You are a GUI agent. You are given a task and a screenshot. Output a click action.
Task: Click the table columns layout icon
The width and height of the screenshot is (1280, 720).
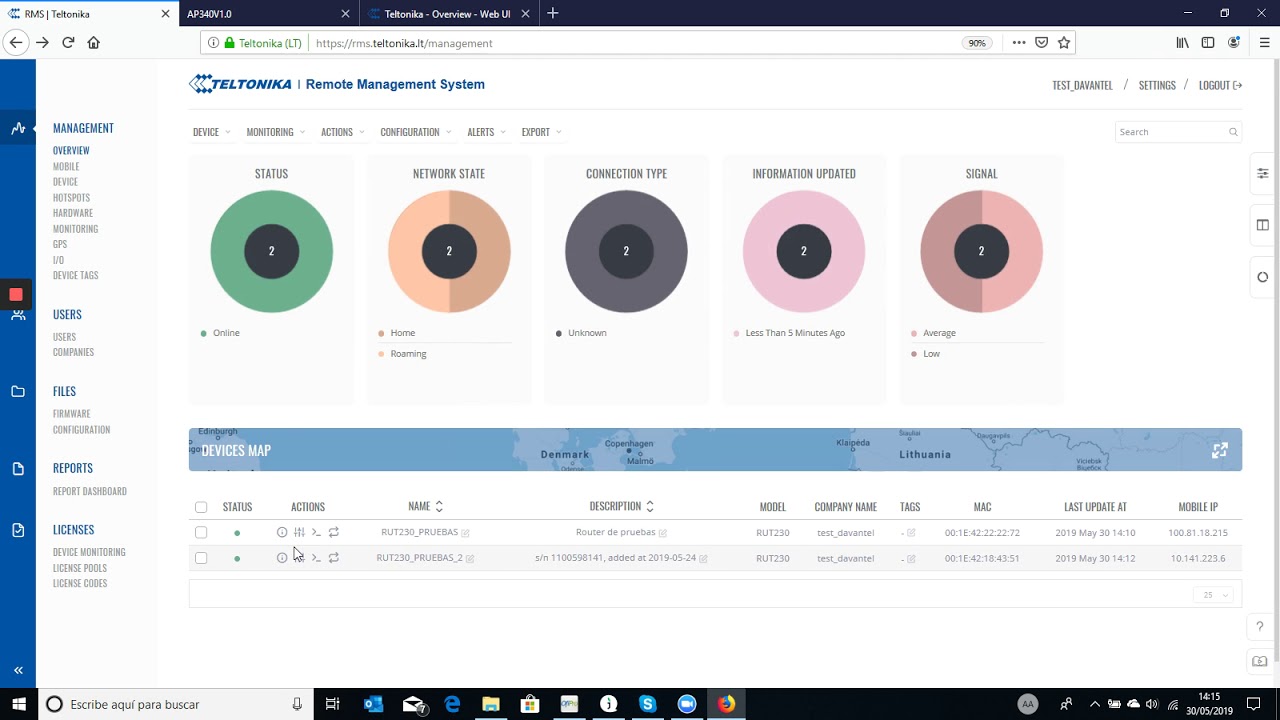pos(1262,226)
